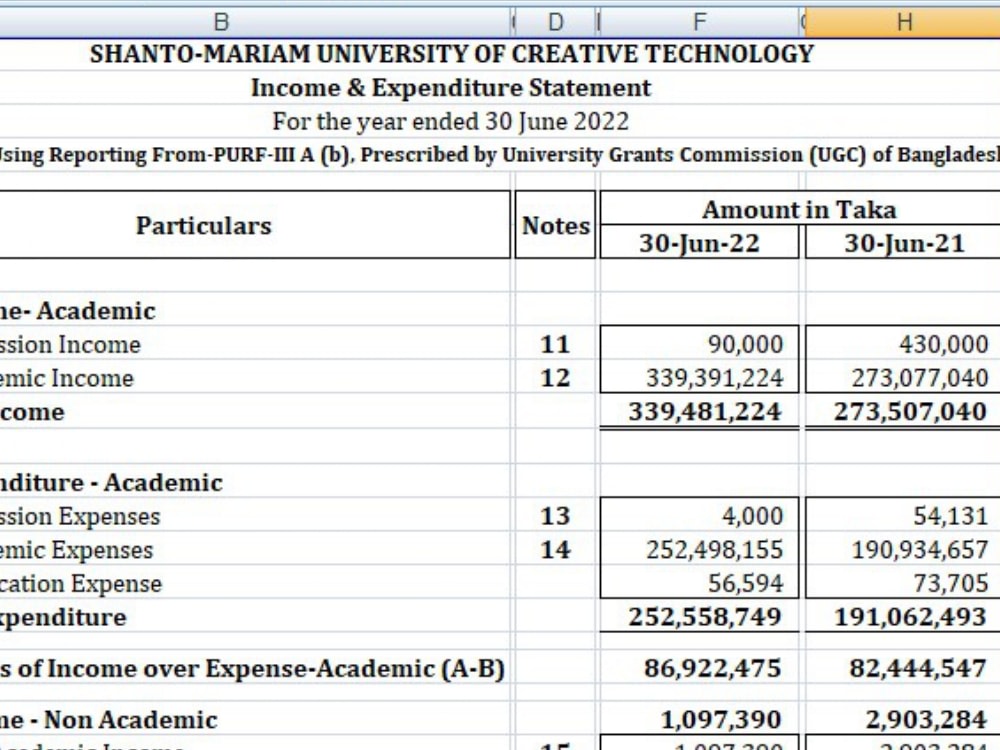Click 'Income over Expense-Academic (A-B)' label
This screenshot has height=750, width=1000.
coord(276,669)
